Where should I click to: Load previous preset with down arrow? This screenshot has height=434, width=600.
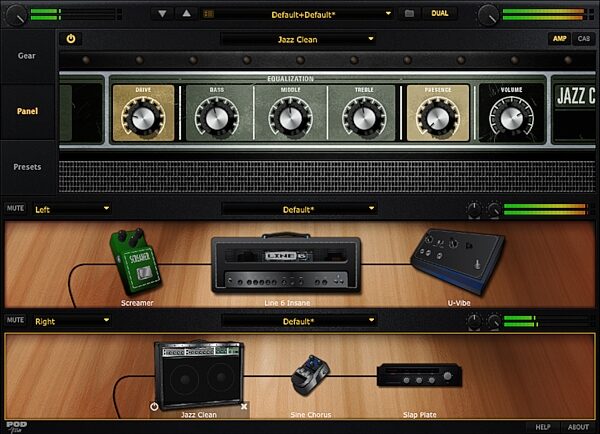pos(162,14)
